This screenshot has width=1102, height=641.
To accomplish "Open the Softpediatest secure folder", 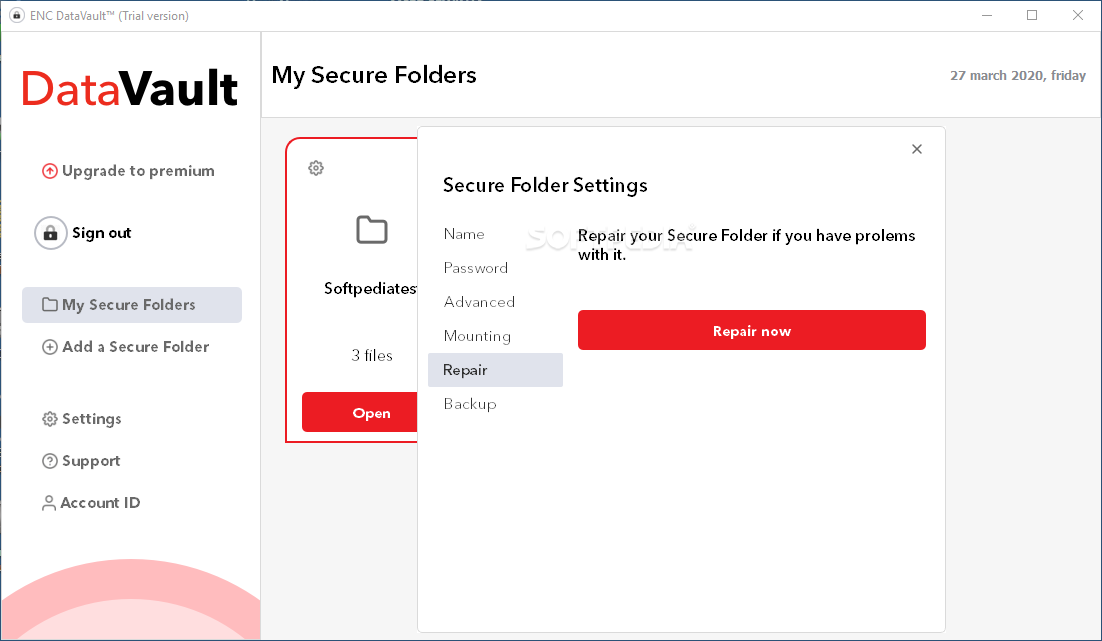I will tap(360, 413).
